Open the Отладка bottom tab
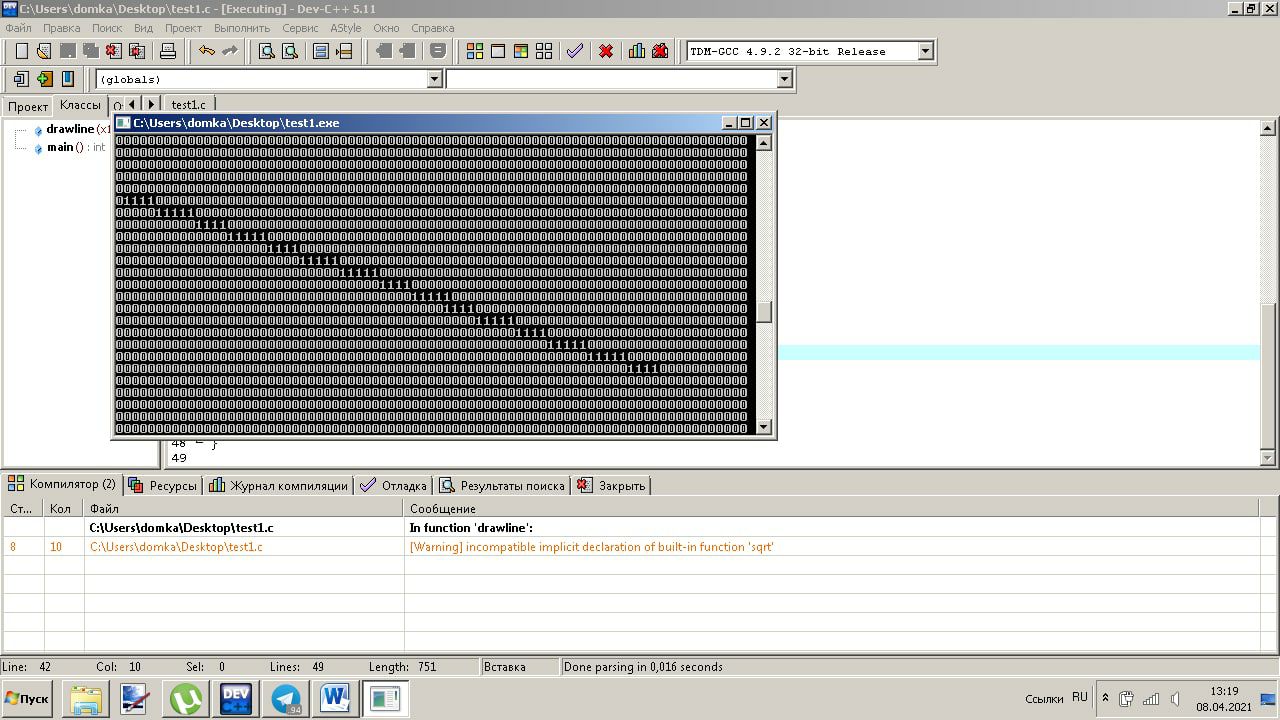The width and height of the screenshot is (1280, 720). click(x=393, y=485)
